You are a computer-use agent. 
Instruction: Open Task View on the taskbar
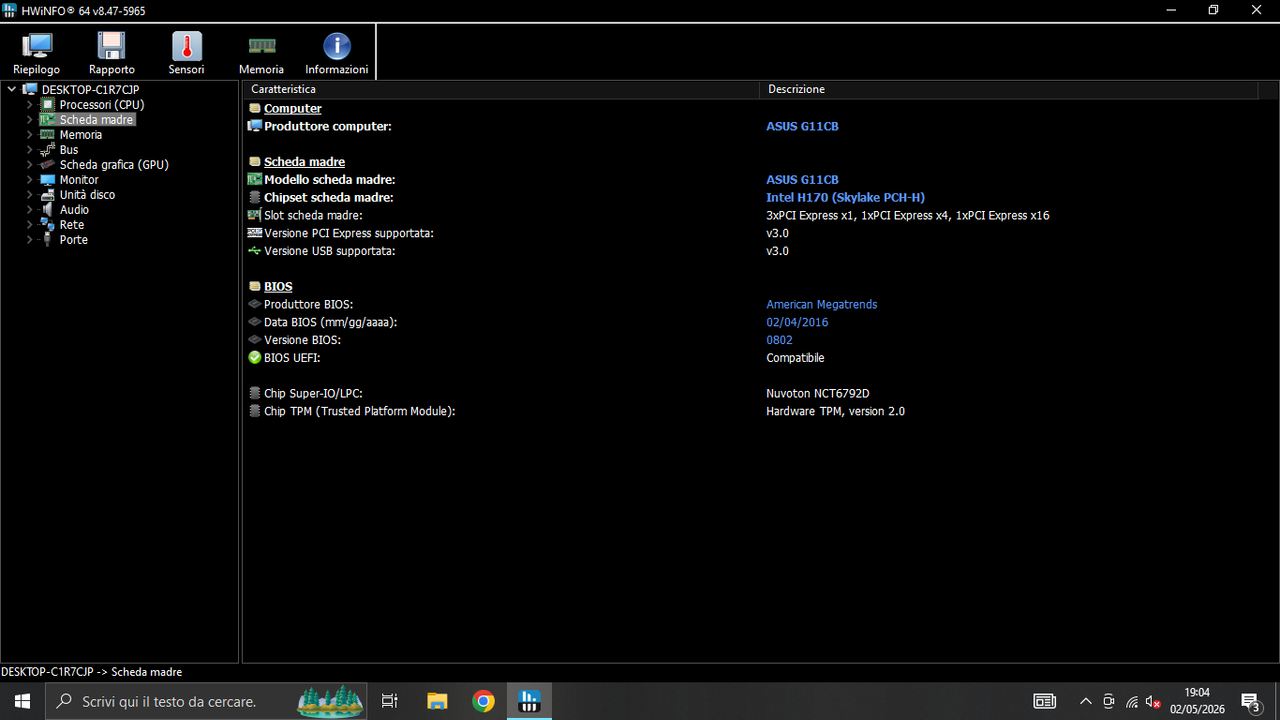pos(390,701)
